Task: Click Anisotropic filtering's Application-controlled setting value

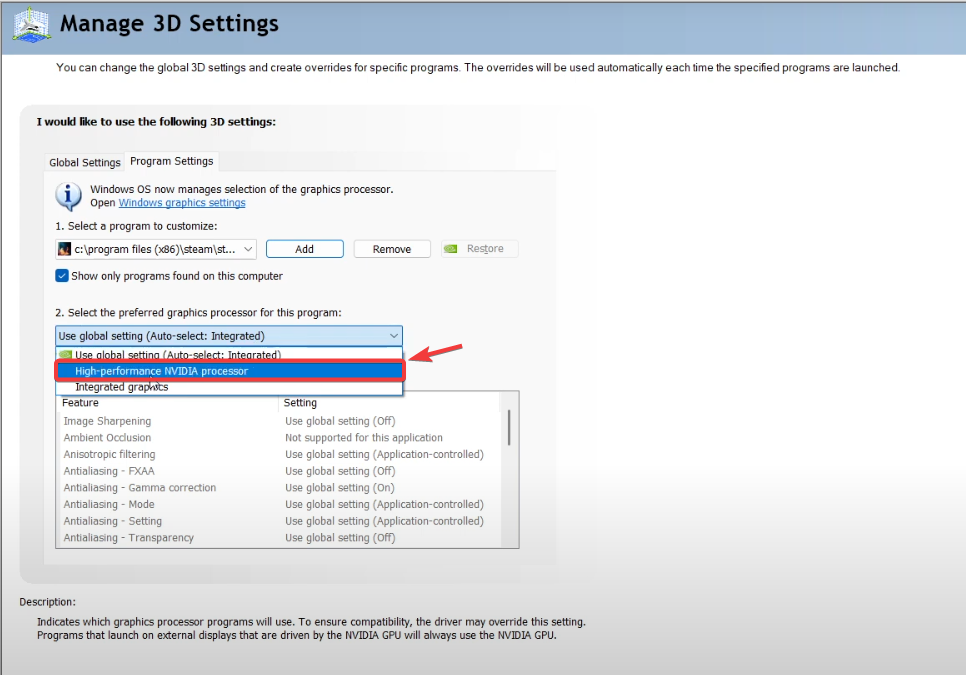Action: [x=384, y=455]
